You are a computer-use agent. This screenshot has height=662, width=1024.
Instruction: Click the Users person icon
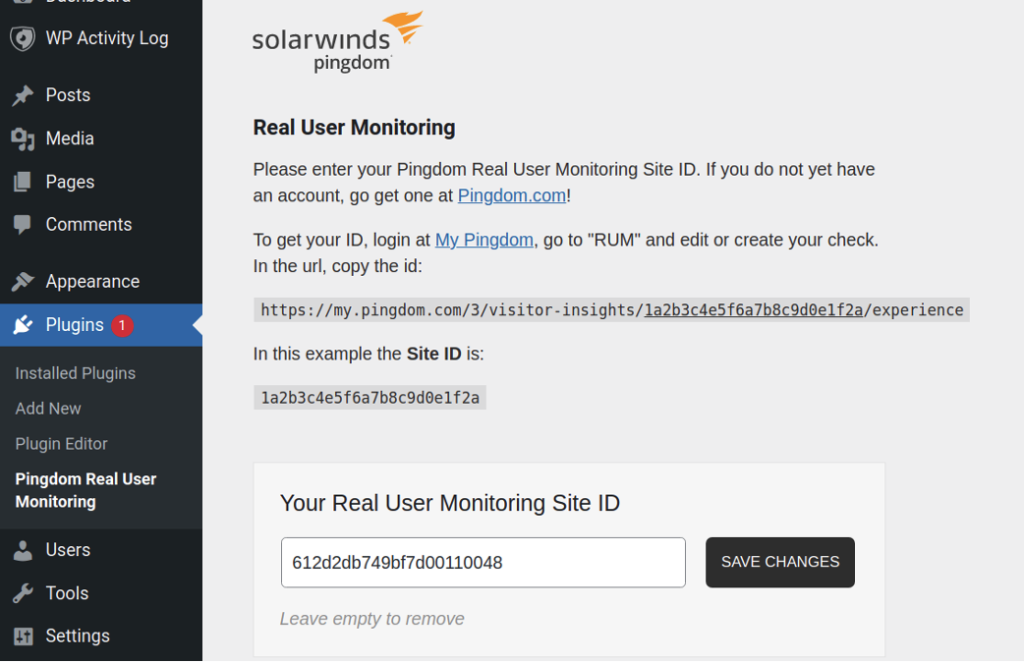pyautogui.click(x=23, y=550)
